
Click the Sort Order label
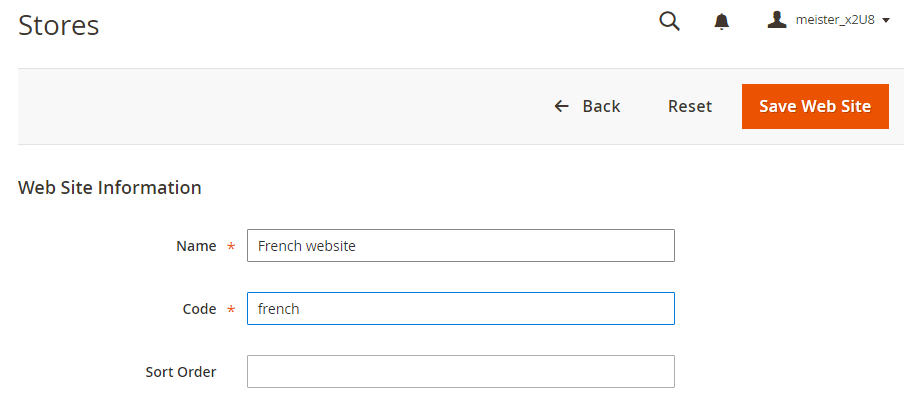[181, 372]
